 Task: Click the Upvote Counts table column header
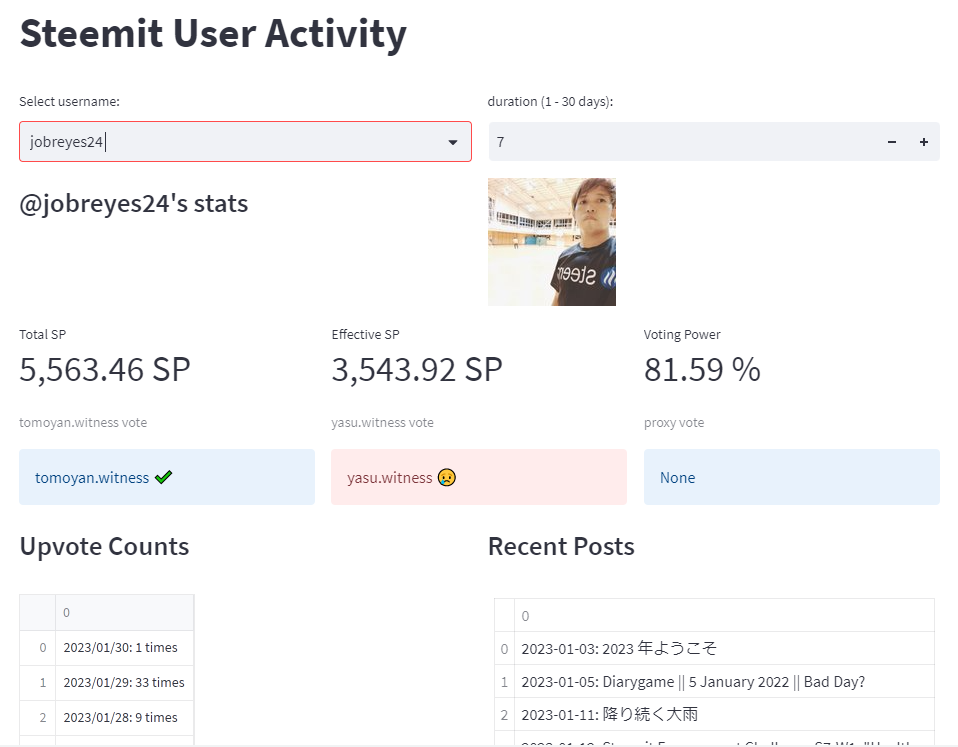pos(124,612)
